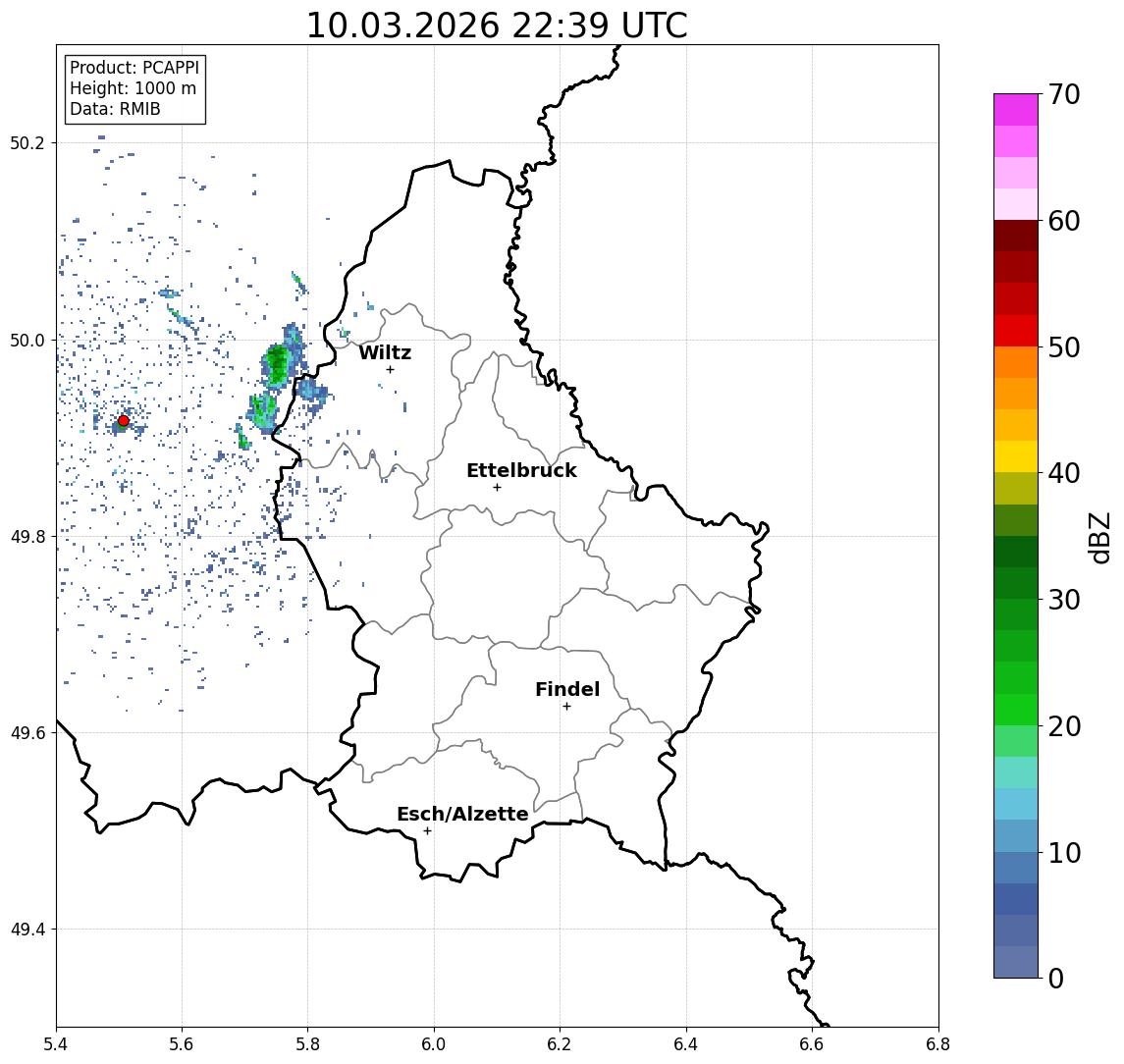Click the latitude tick label 49.4
This screenshot has width=1124, height=1064.
[x=27, y=930]
